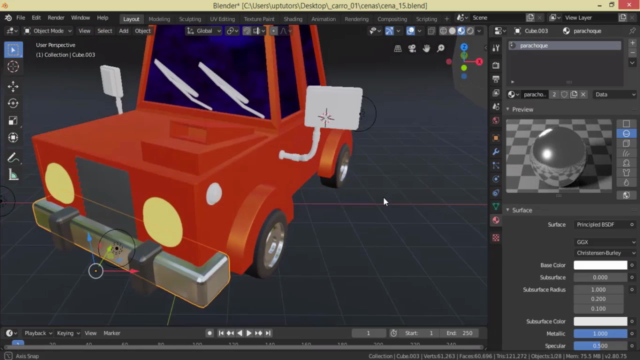640x360 pixels.
Task: Open viewport Add menu
Action: coord(123,31)
